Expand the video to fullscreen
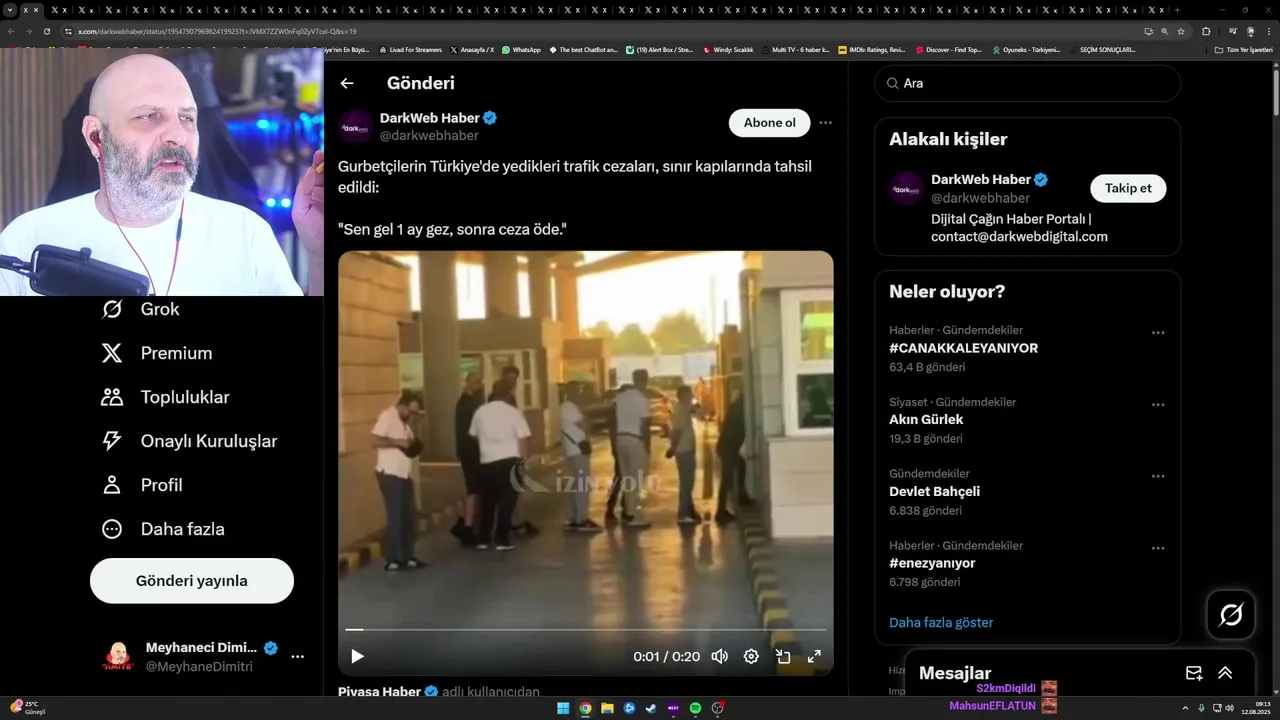The image size is (1280, 720). (x=814, y=656)
